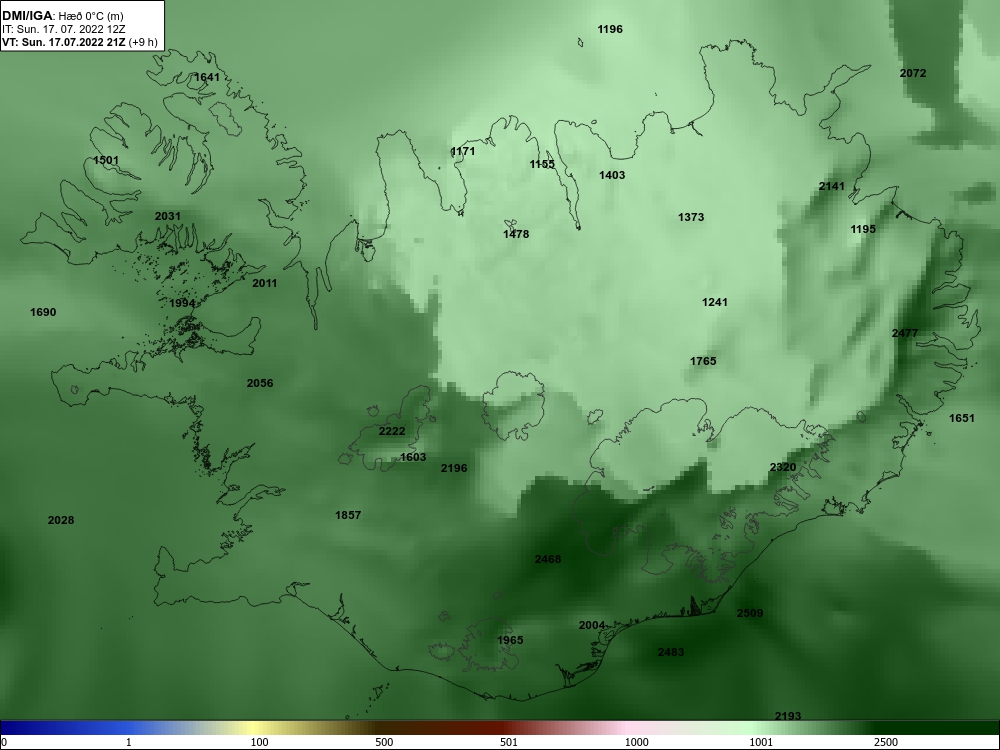1000x750 pixels.
Task: Select the 2196 height value
Action: point(454,468)
